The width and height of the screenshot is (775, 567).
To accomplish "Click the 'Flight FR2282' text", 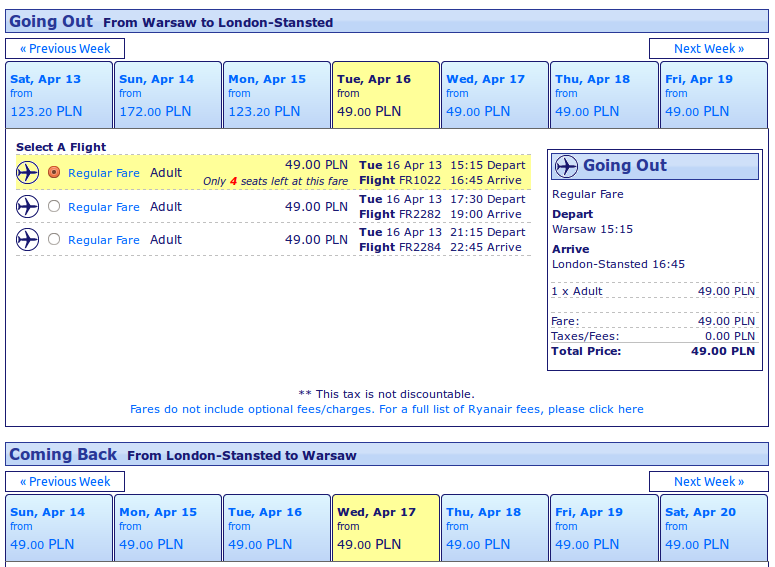I will [400, 215].
